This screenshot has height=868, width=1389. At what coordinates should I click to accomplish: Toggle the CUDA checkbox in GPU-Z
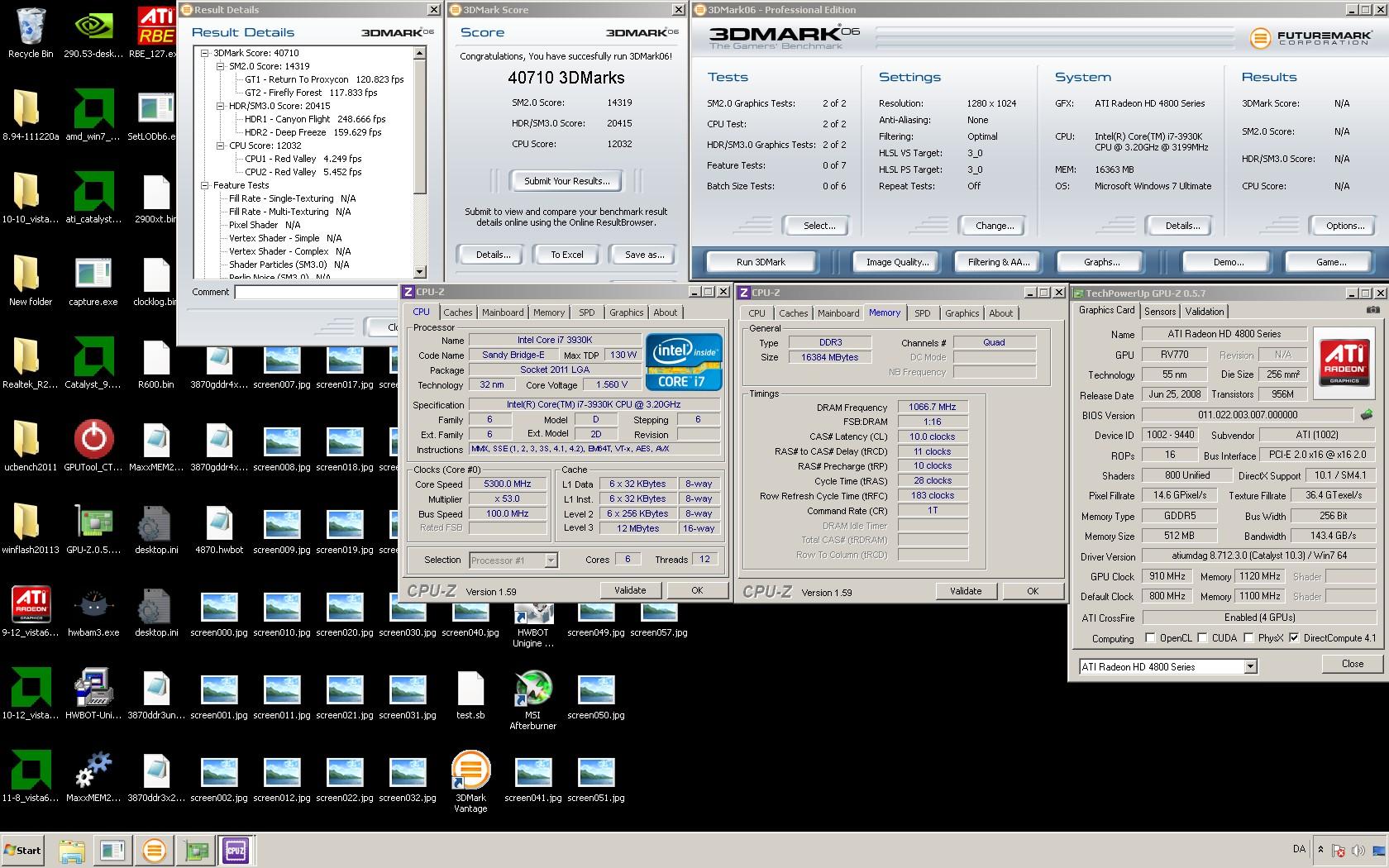tap(1202, 638)
